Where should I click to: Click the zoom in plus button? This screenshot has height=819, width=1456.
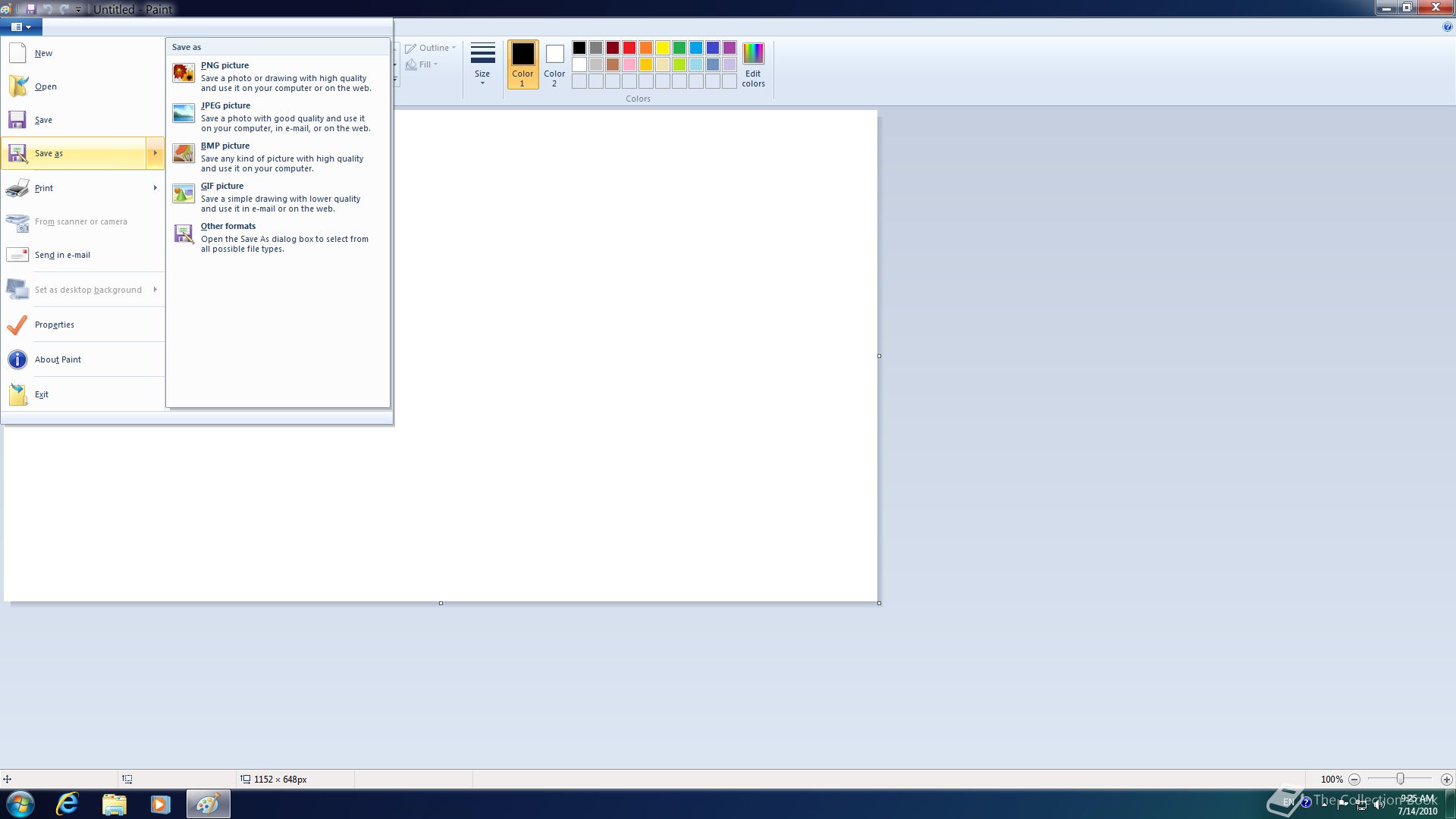(1446, 780)
